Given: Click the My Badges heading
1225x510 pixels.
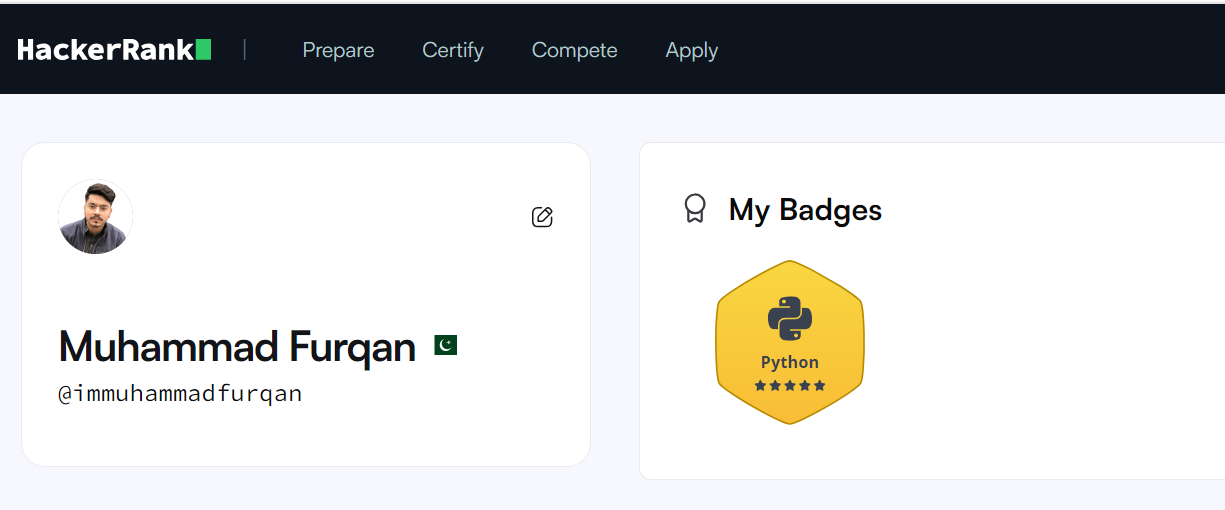Looking at the screenshot, I should pyautogui.click(x=805, y=210).
